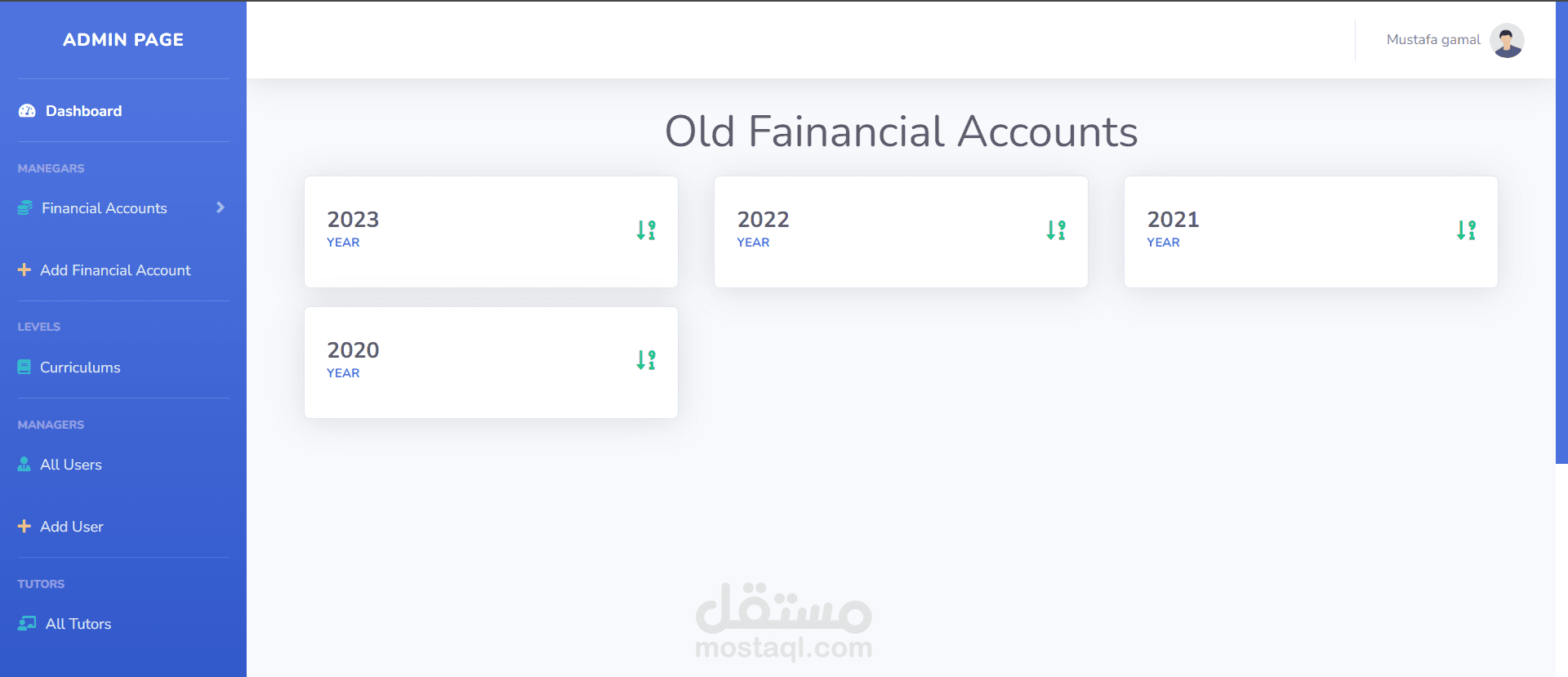Image resolution: width=1568 pixels, height=677 pixels.
Task: Click the Financial Accounts coins icon
Action: pyautogui.click(x=25, y=208)
